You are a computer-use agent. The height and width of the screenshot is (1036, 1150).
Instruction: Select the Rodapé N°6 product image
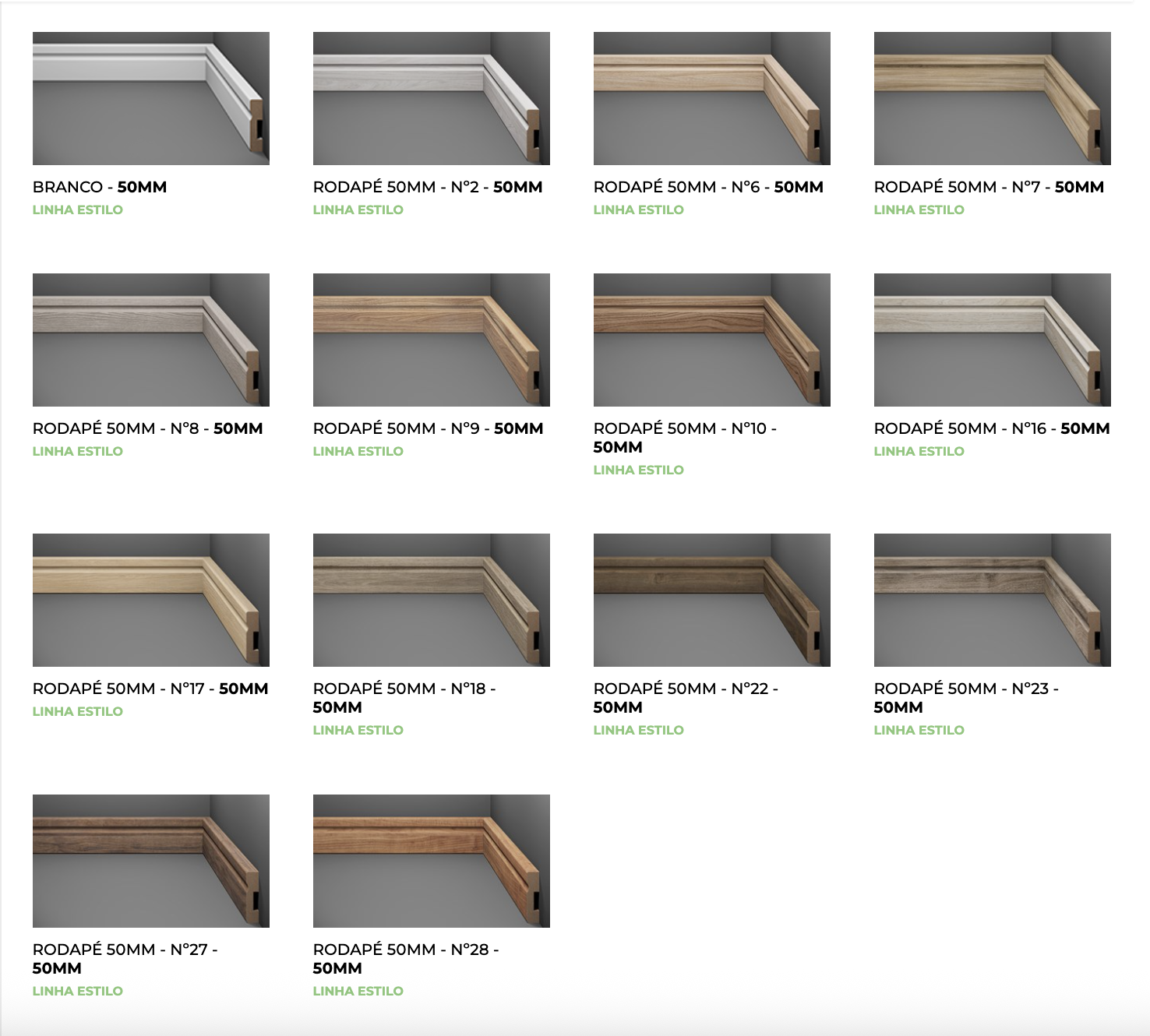711,98
